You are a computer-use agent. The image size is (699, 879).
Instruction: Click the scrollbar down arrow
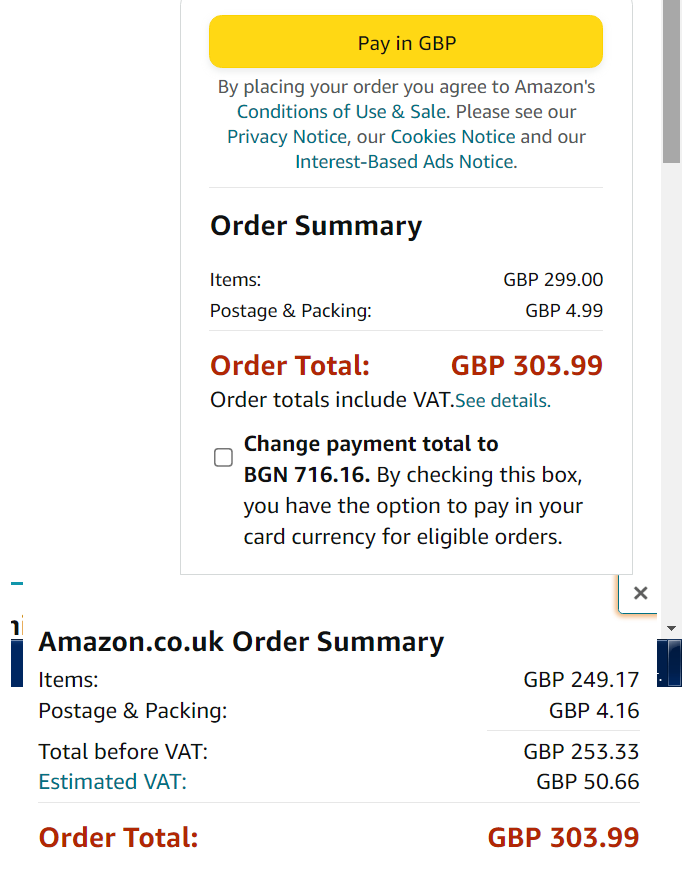point(672,628)
